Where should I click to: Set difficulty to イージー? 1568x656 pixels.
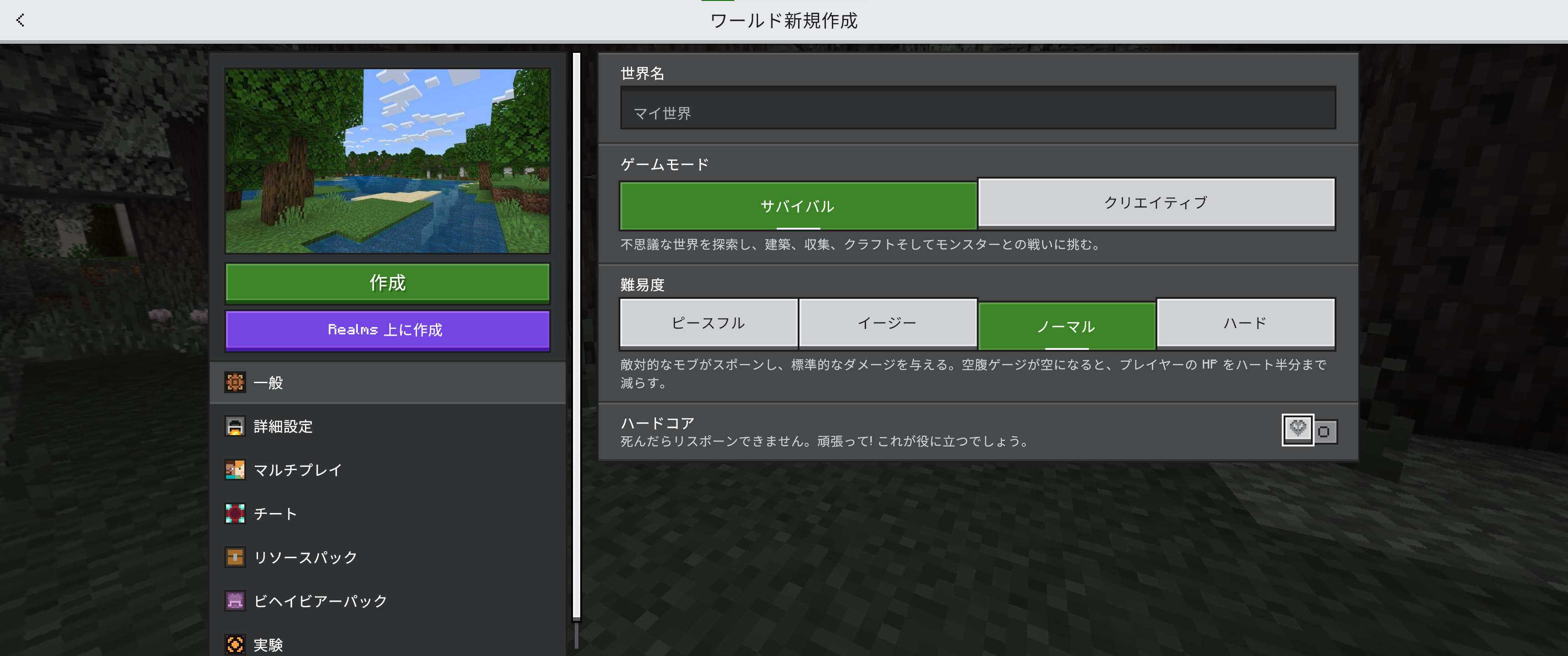887,323
